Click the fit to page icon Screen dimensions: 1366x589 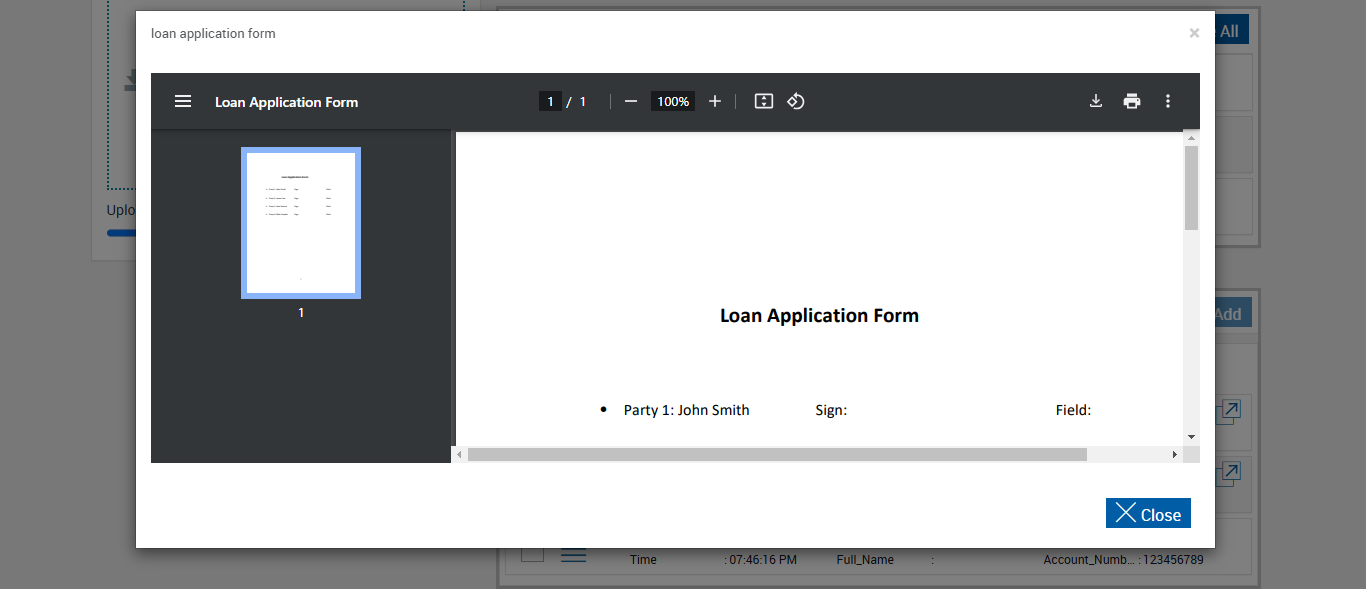pyautogui.click(x=764, y=101)
